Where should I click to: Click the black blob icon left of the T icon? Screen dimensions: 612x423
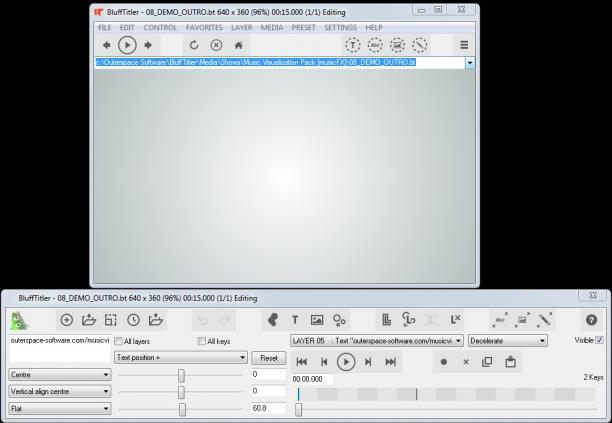pyautogui.click(x=273, y=320)
